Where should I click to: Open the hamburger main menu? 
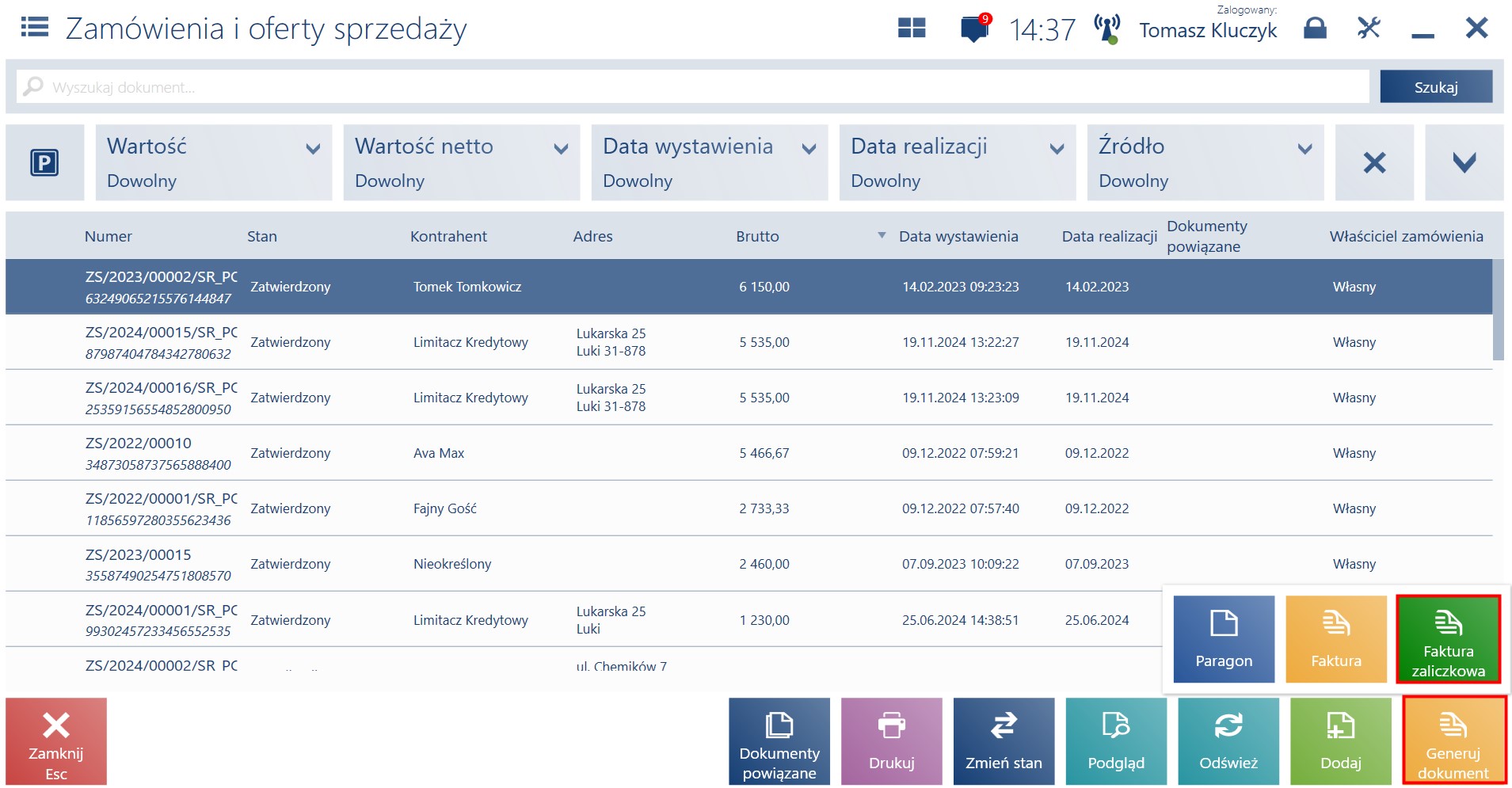coord(34,29)
